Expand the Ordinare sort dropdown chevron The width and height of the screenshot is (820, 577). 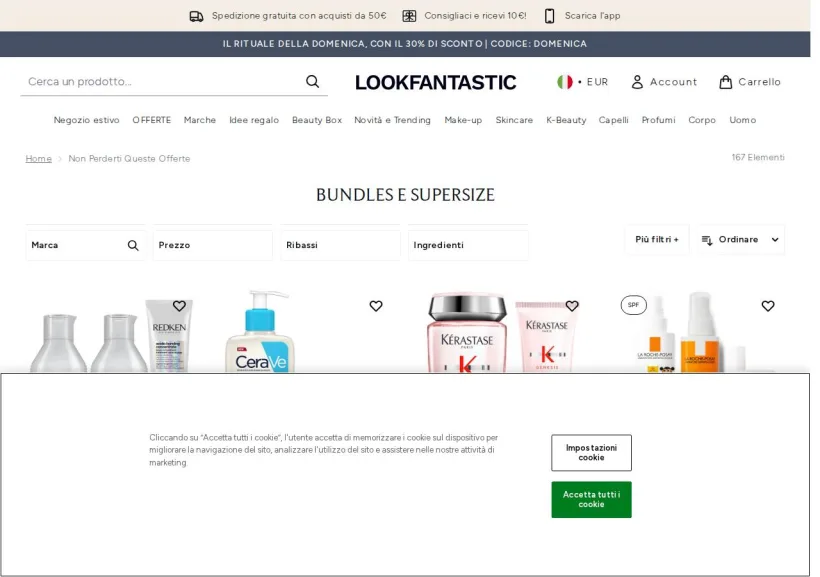(x=775, y=240)
